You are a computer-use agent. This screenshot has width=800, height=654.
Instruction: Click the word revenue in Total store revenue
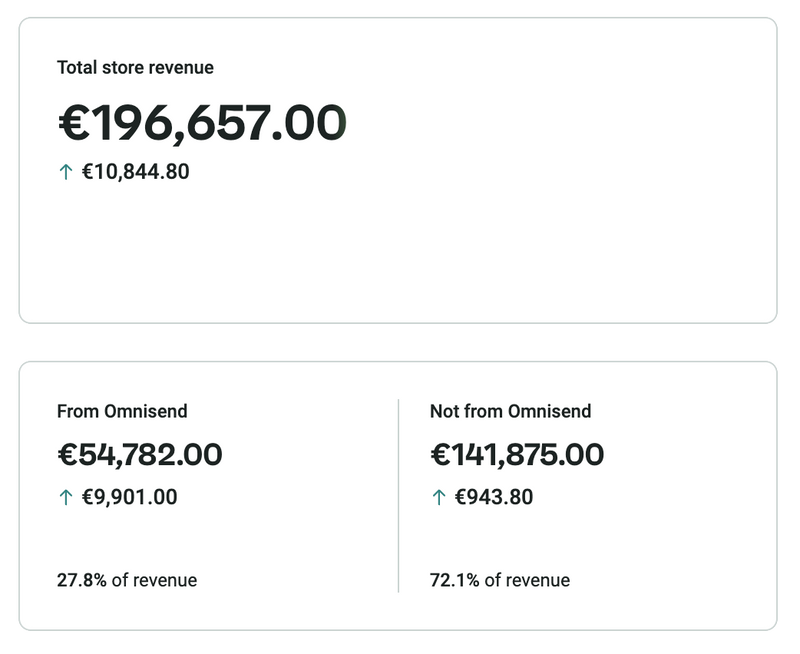tap(181, 68)
